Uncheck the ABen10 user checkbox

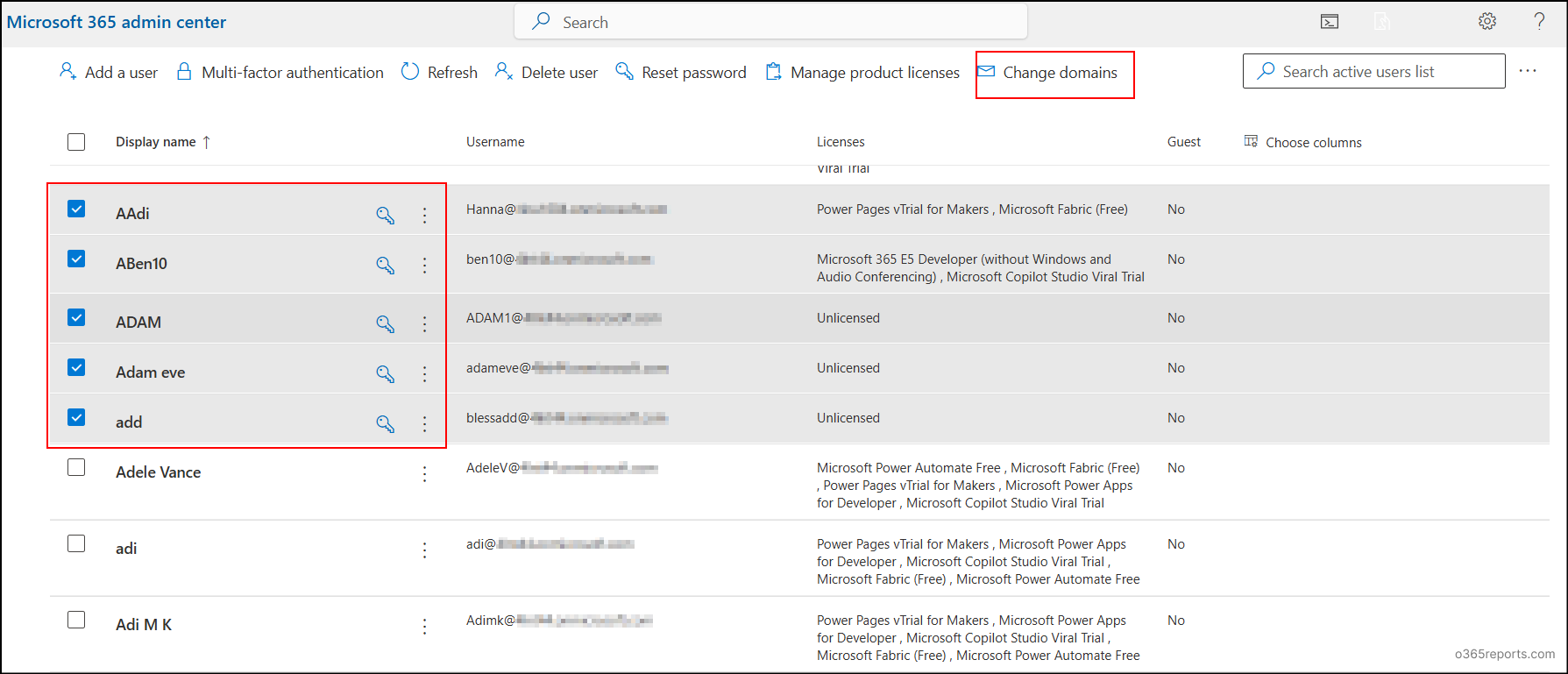(x=76, y=259)
